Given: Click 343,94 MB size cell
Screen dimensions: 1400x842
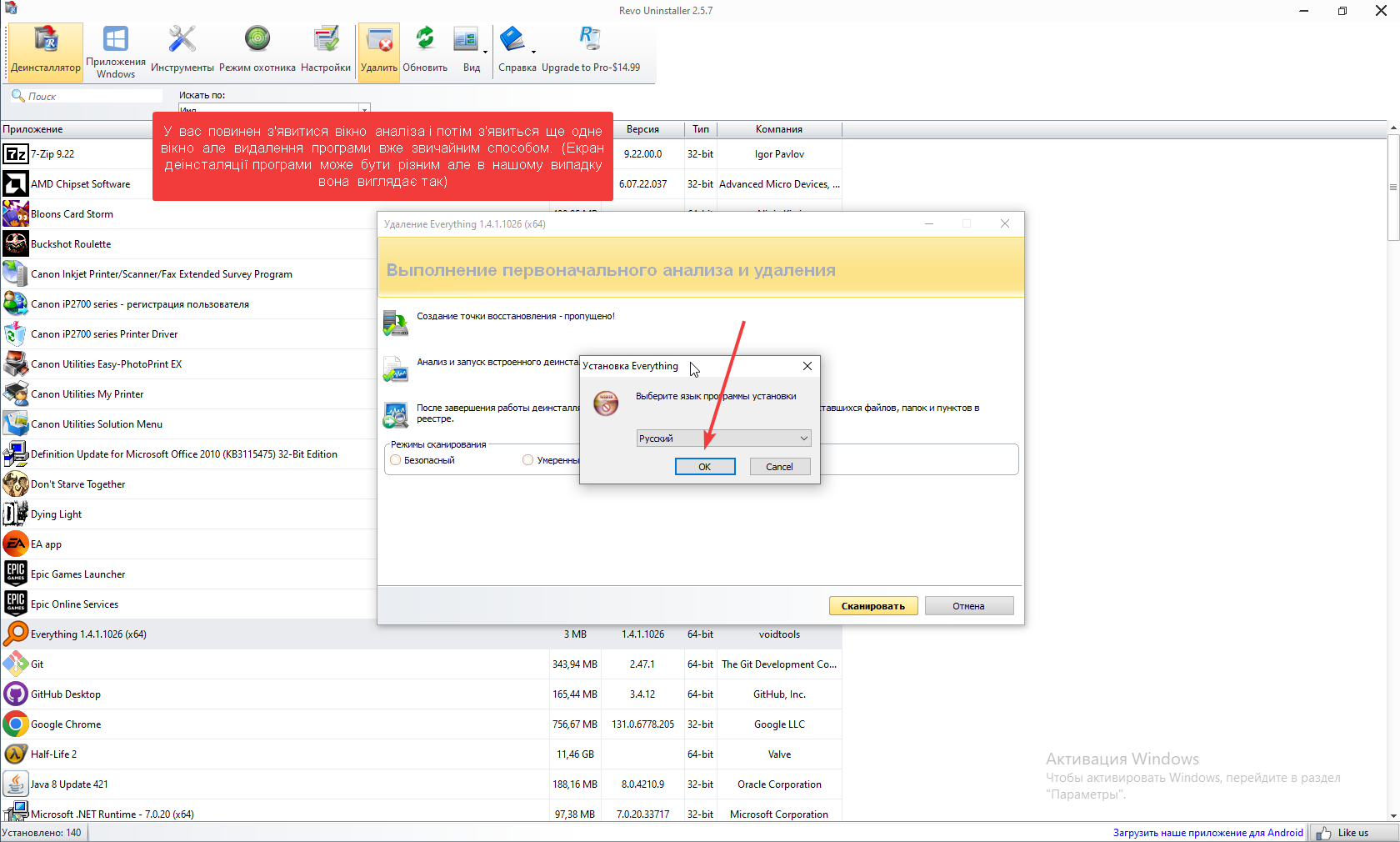Looking at the screenshot, I should point(575,664).
